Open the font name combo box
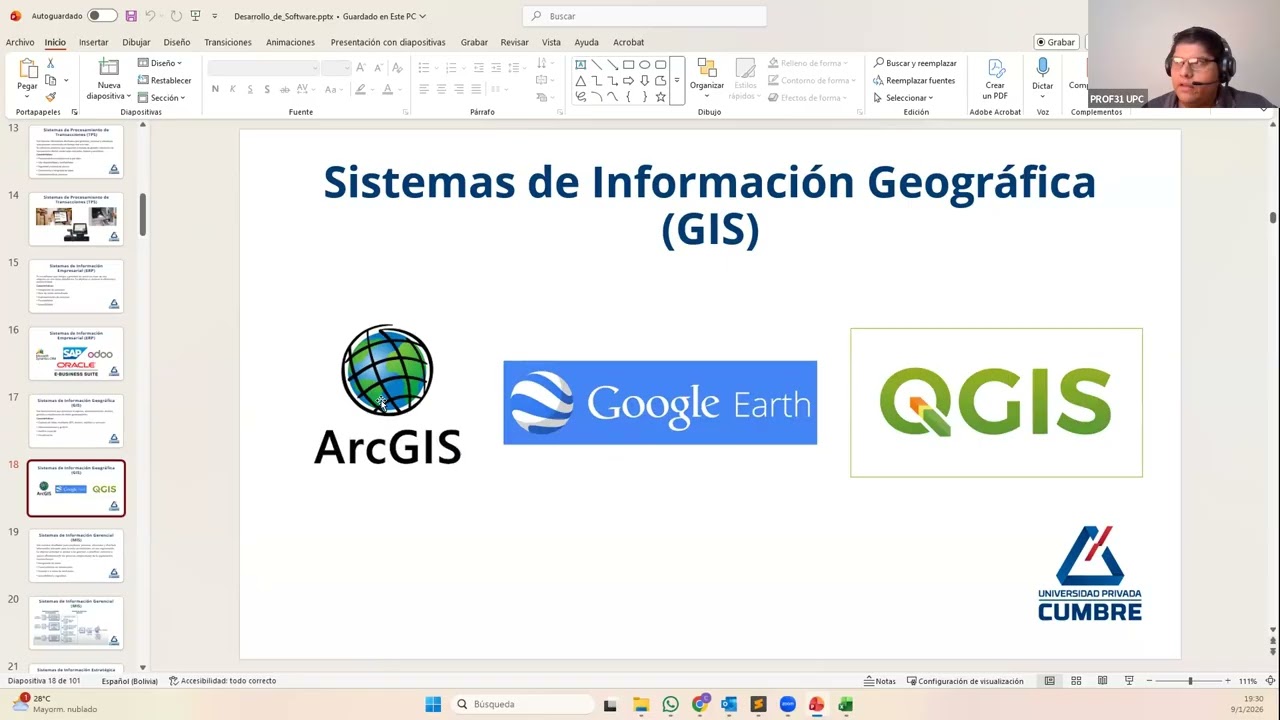This screenshot has height=720, width=1280. tap(264, 67)
